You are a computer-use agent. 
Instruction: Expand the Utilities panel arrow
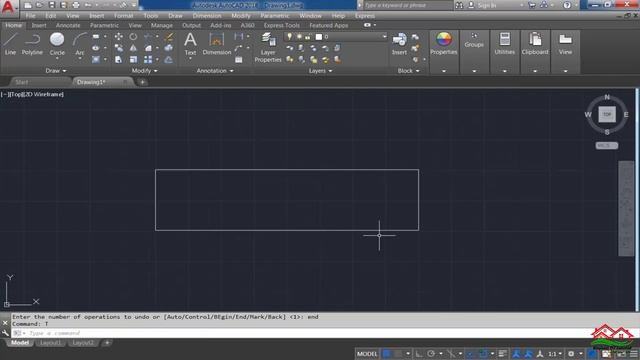504,71
